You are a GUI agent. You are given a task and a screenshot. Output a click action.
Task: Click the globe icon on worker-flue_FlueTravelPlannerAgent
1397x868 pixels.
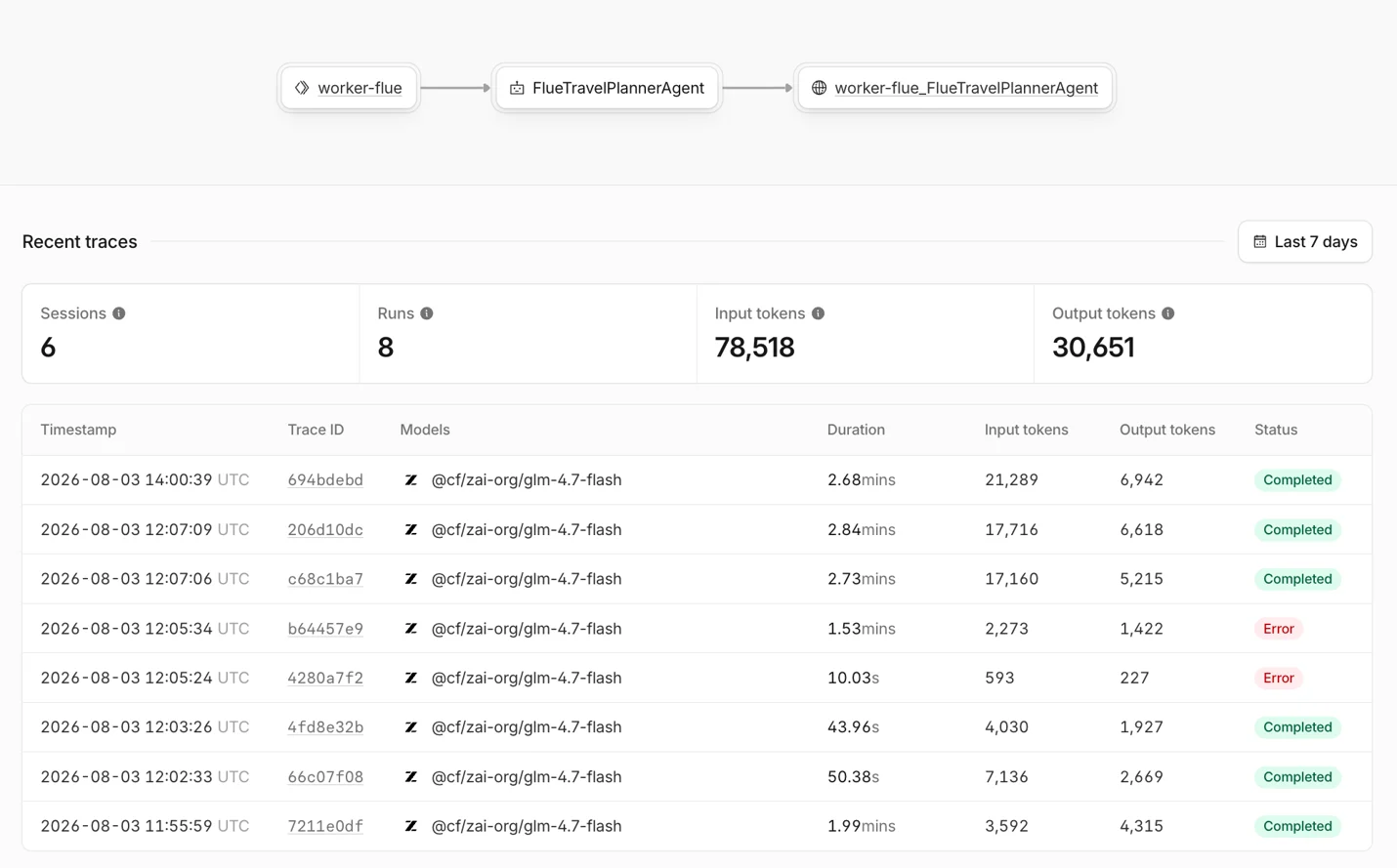click(x=819, y=88)
